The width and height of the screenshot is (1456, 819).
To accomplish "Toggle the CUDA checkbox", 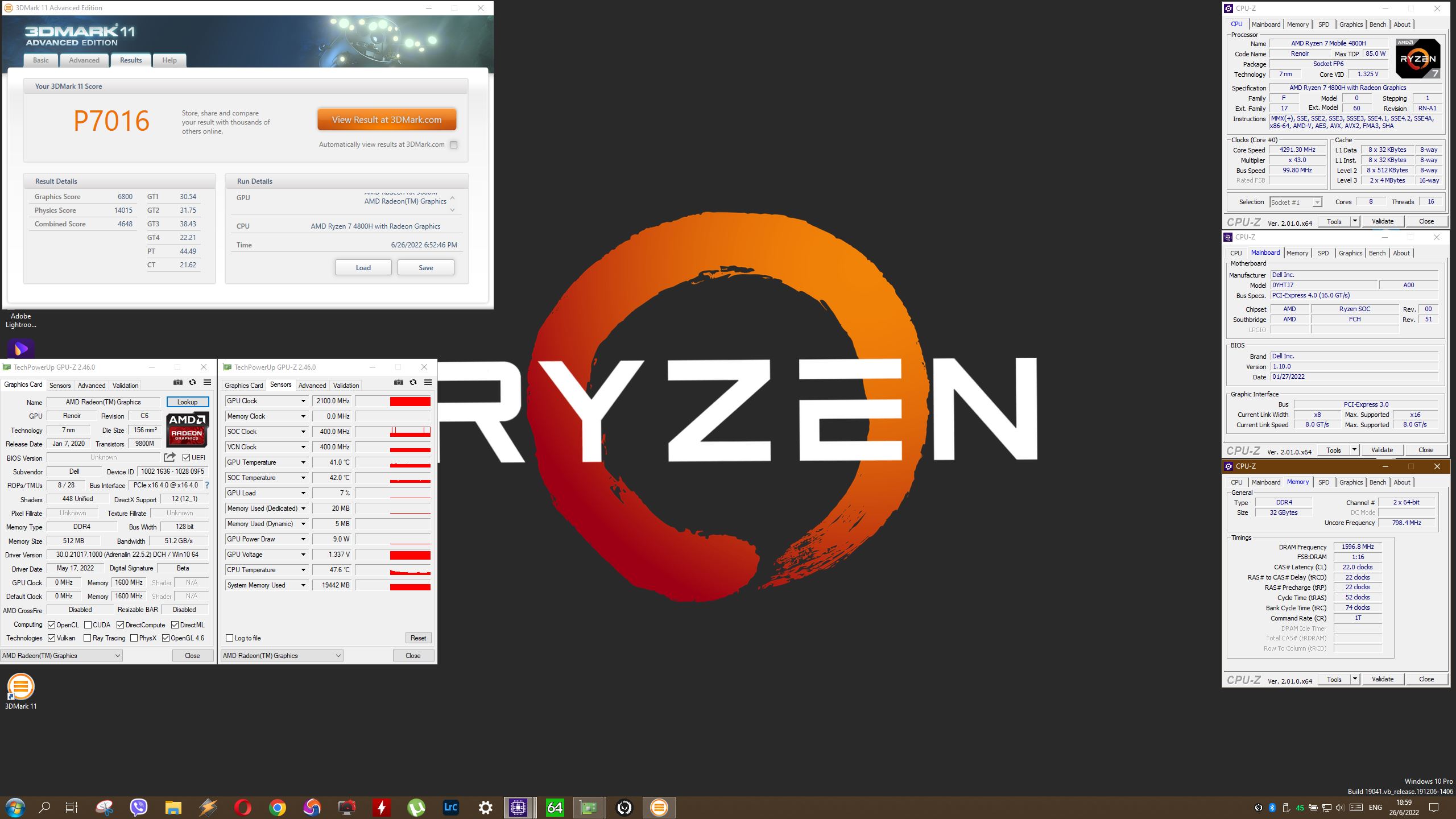I will click(x=88, y=624).
